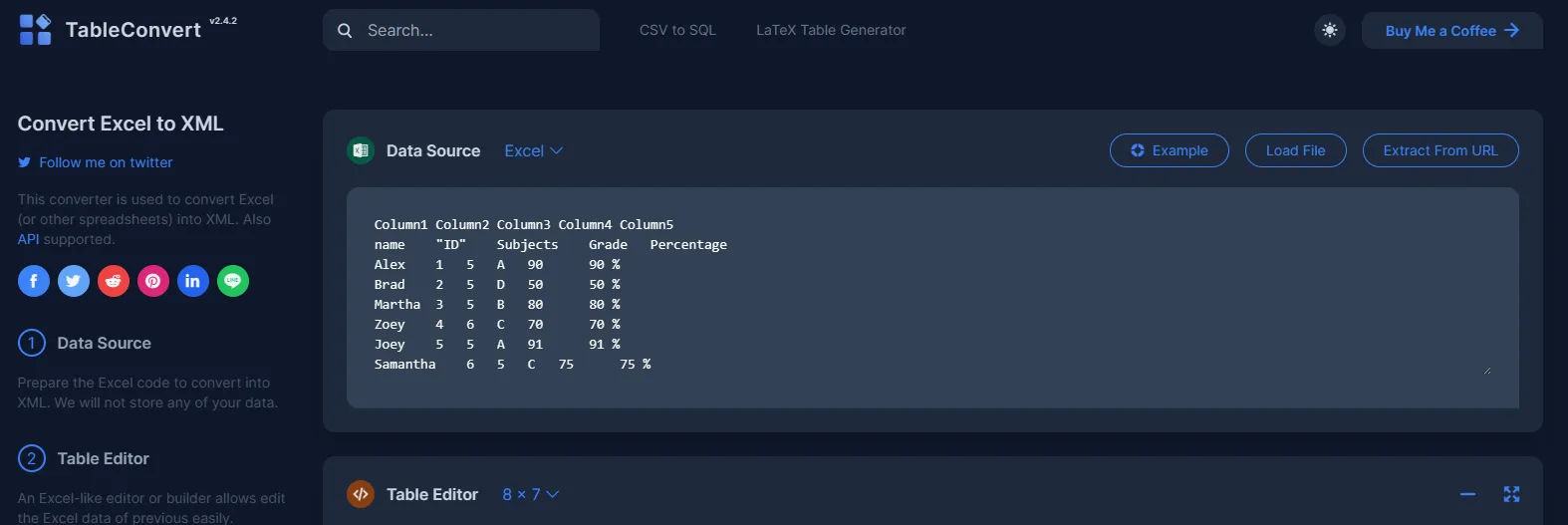Click the 'Convert Excel to XML' title
The width and height of the screenshot is (1568, 525).
coord(121,124)
